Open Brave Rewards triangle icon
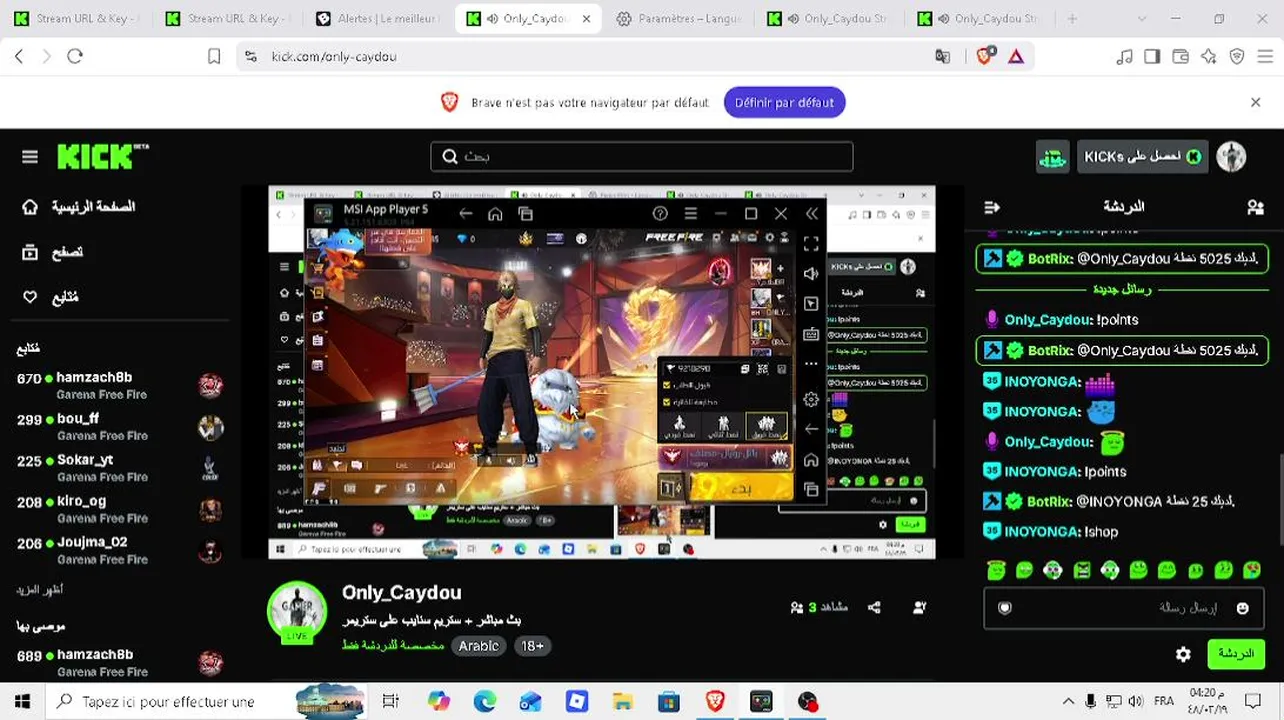The image size is (1284, 720). tap(1016, 57)
